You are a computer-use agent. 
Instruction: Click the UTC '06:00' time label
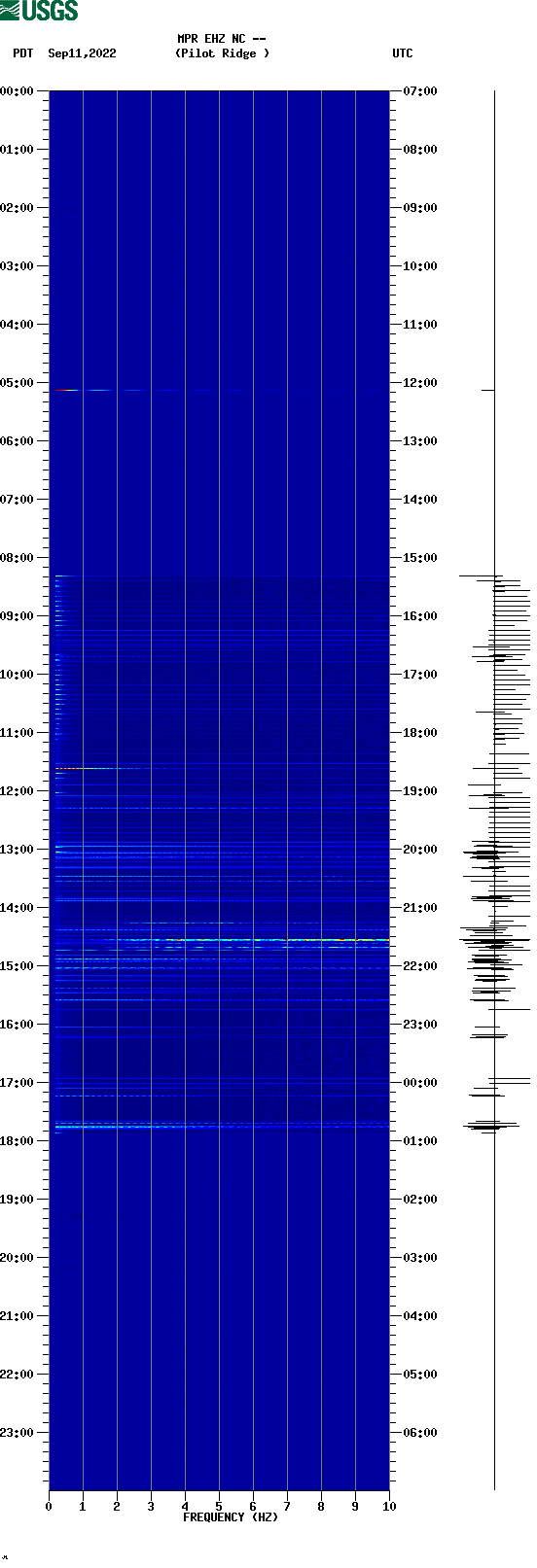pos(420,1433)
